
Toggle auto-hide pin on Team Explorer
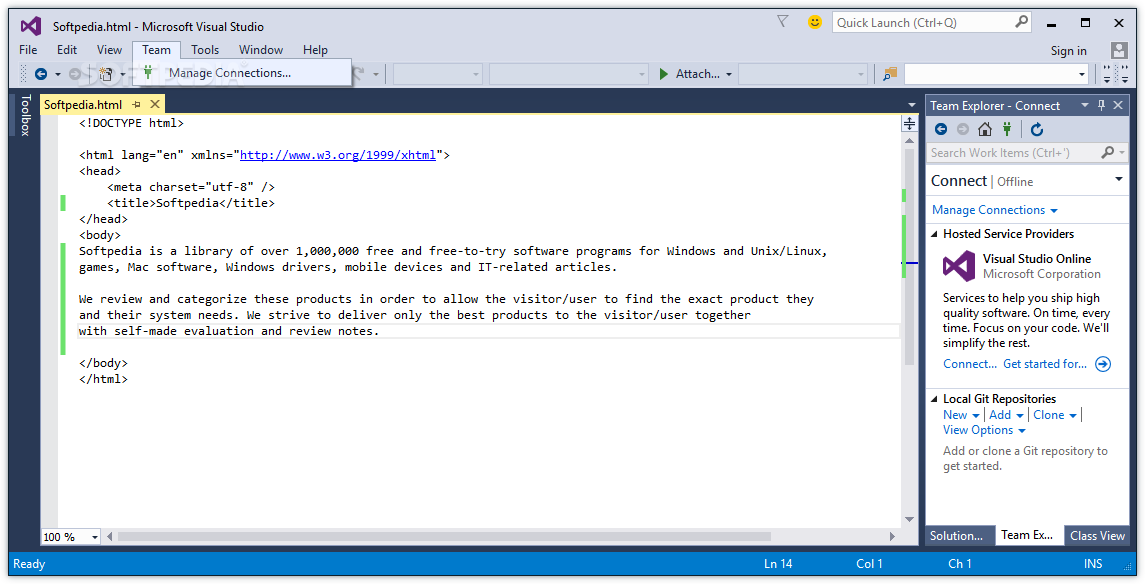tap(1101, 105)
